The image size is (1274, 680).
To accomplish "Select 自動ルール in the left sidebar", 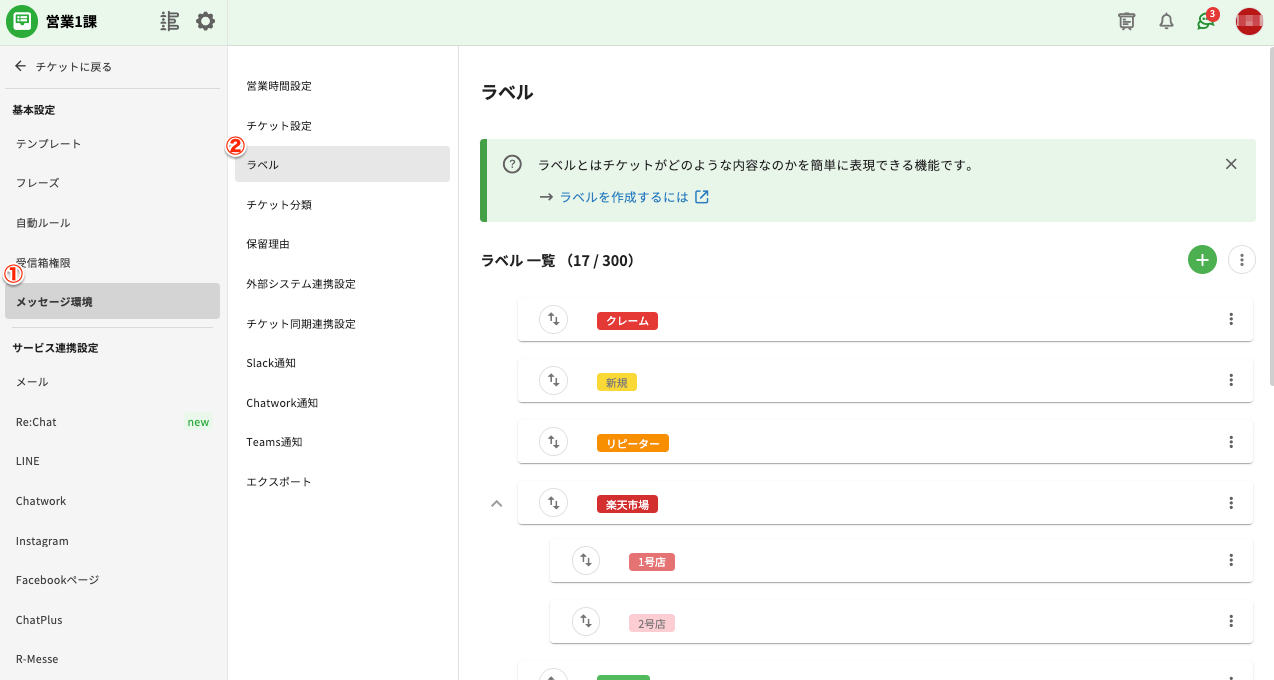I will tap(43, 223).
